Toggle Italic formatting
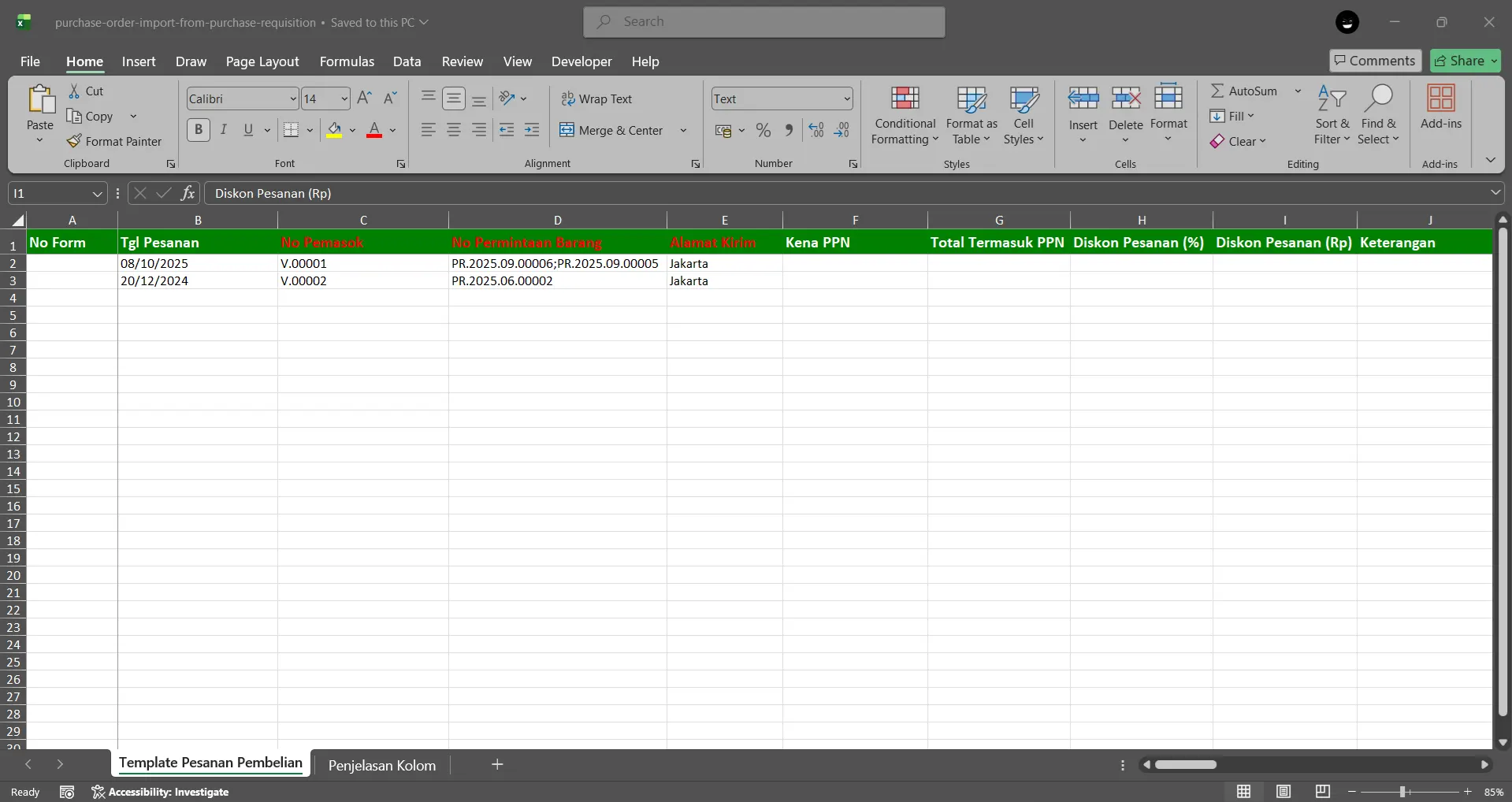 (224, 130)
